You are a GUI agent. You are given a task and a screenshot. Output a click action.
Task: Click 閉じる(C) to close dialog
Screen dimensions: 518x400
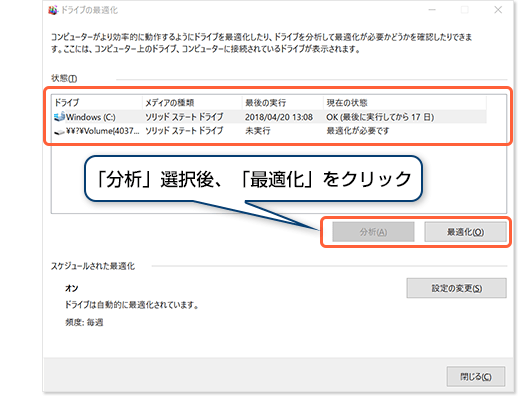476,377
